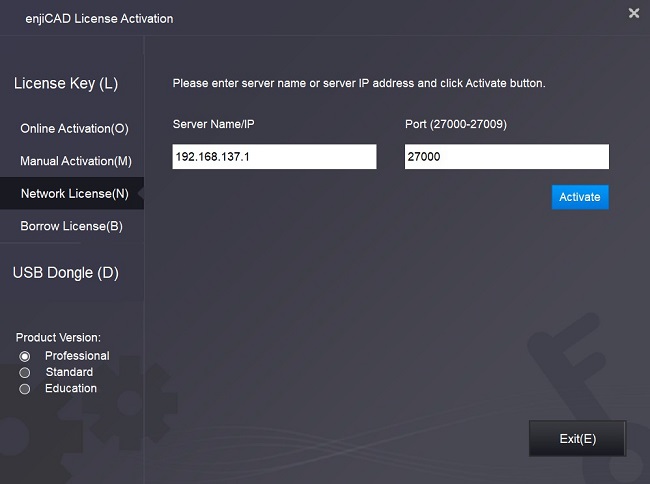Screen dimensions: 650x484
Task: Choose the Education product version
Action: pos(24,389)
